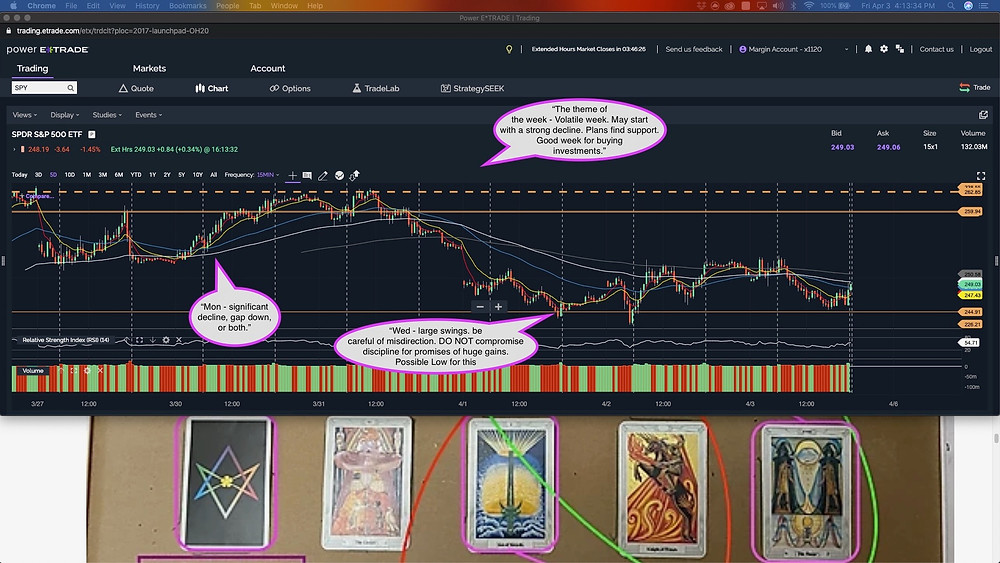This screenshot has height=563, width=1000.
Task: Open Volume study settings gear
Action: tap(87, 370)
